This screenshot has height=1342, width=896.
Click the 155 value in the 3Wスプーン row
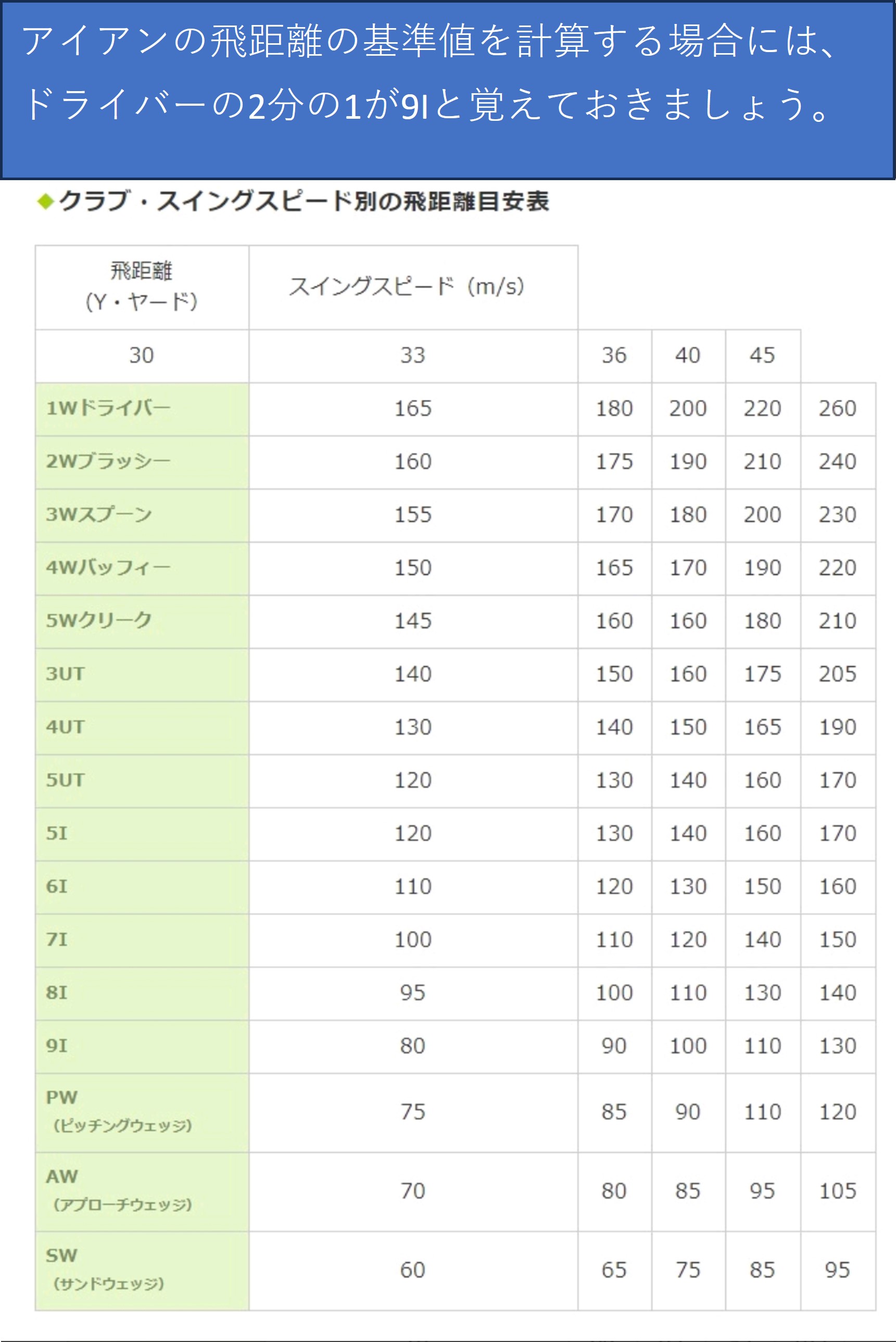click(412, 515)
